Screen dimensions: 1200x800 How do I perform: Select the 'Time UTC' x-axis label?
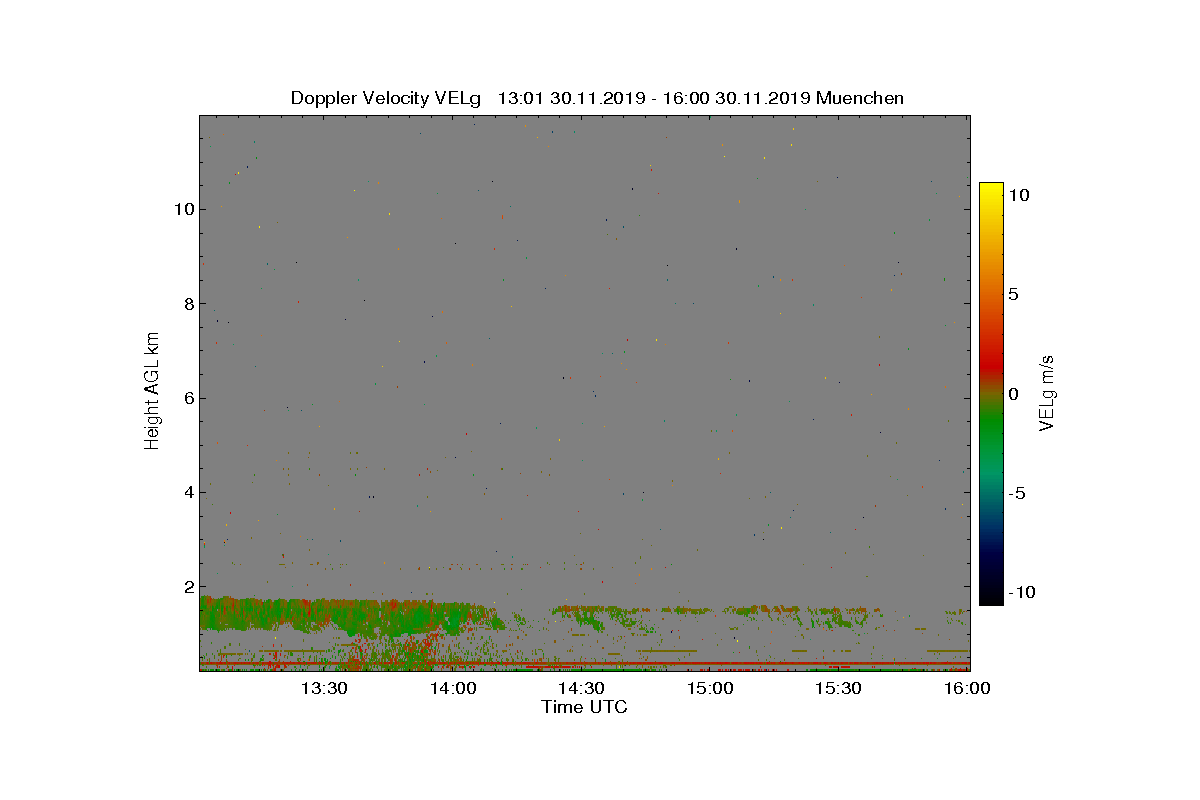coord(585,707)
